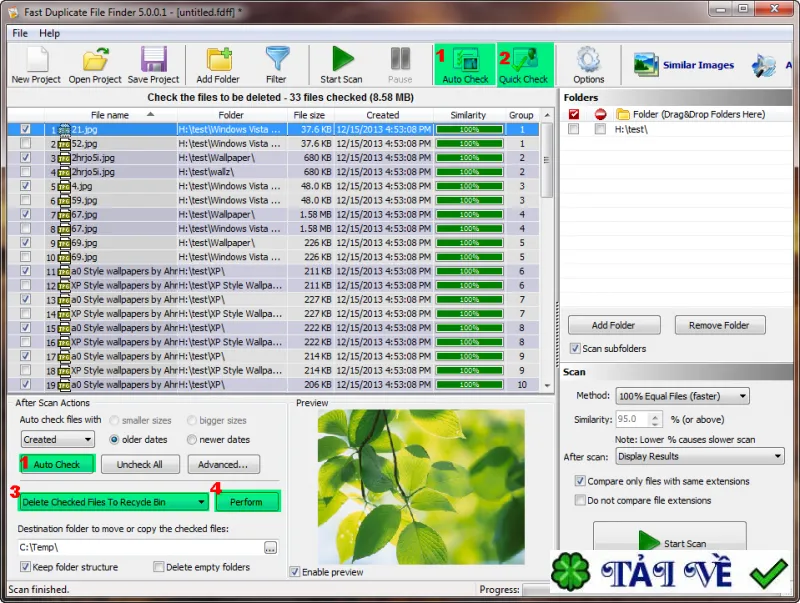Screen dimensions: 800x603
Task: Open the Help menu
Action: (x=49, y=33)
